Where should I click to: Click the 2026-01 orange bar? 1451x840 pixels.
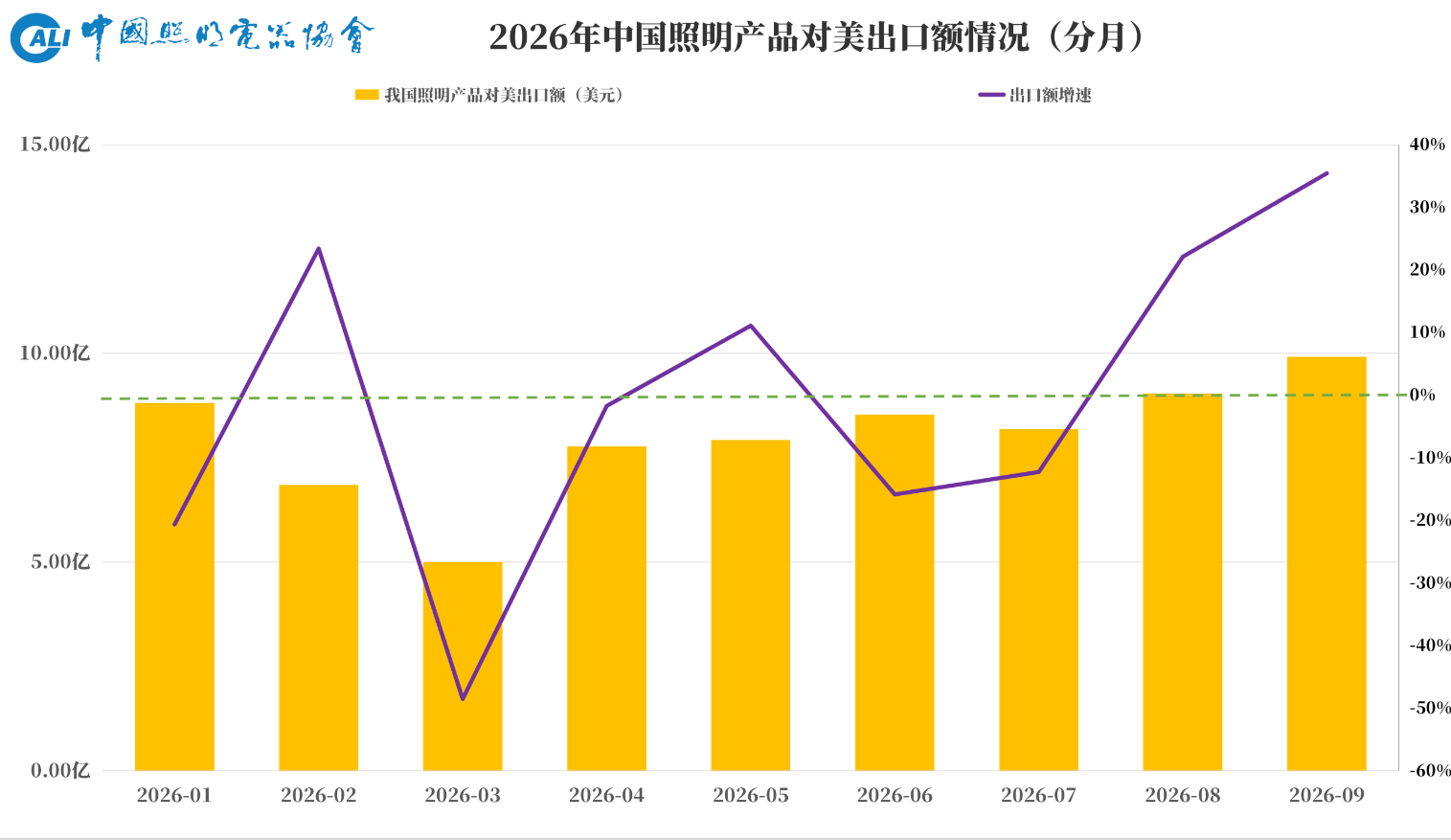point(174,586)
